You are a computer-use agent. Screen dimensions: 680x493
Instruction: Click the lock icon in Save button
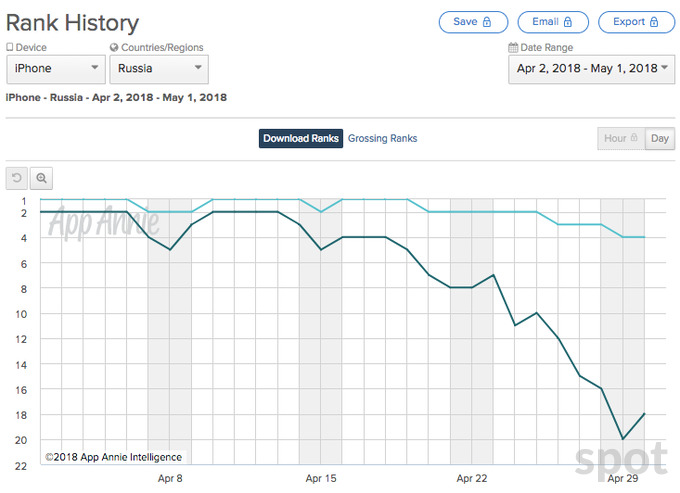pyautogui.click(x=487, y=22)
